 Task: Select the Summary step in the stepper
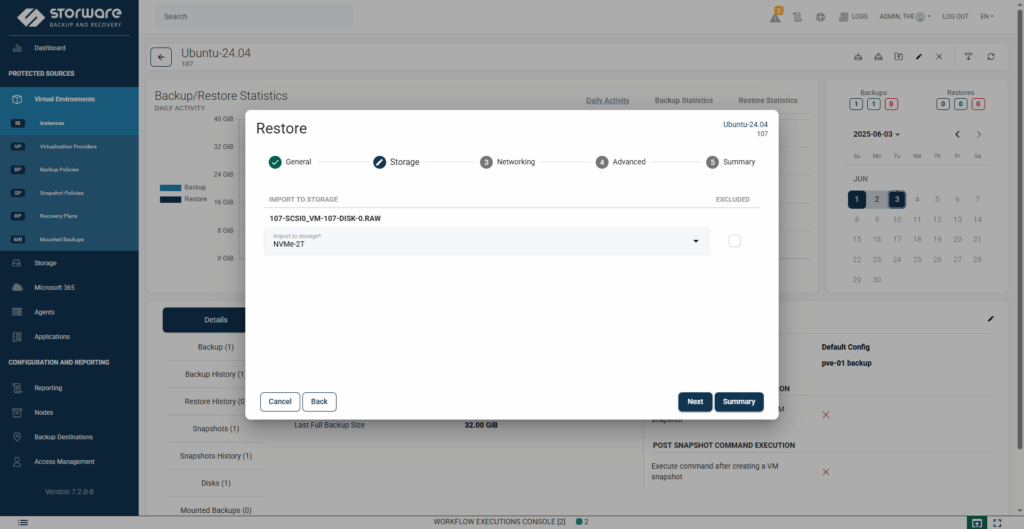tap(731, 162)
